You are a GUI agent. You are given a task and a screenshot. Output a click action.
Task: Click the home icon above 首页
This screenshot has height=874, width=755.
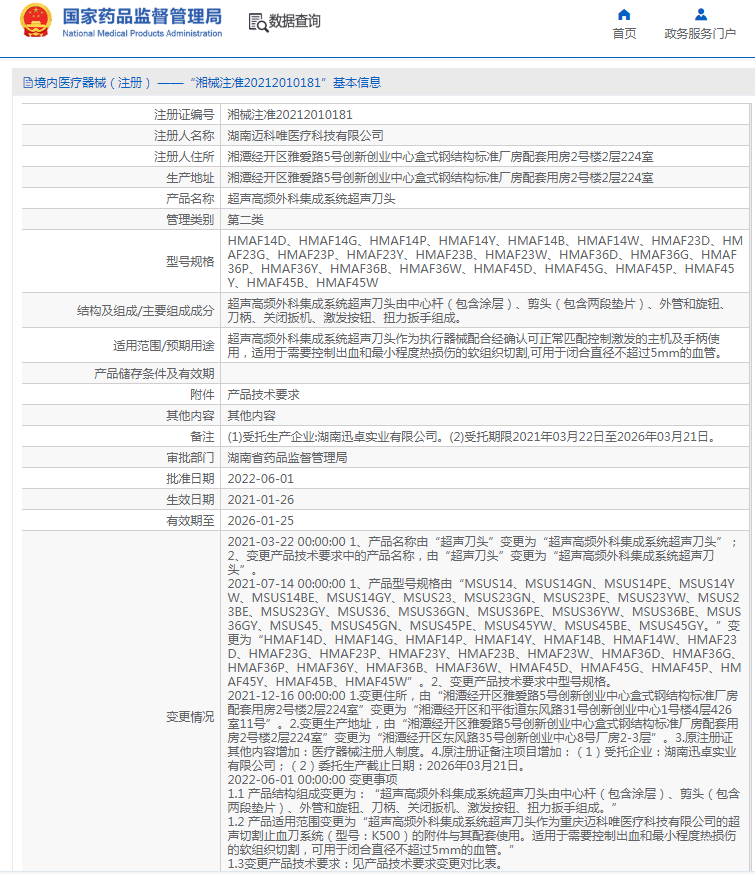pyautogui.click(x=624, y=14)
